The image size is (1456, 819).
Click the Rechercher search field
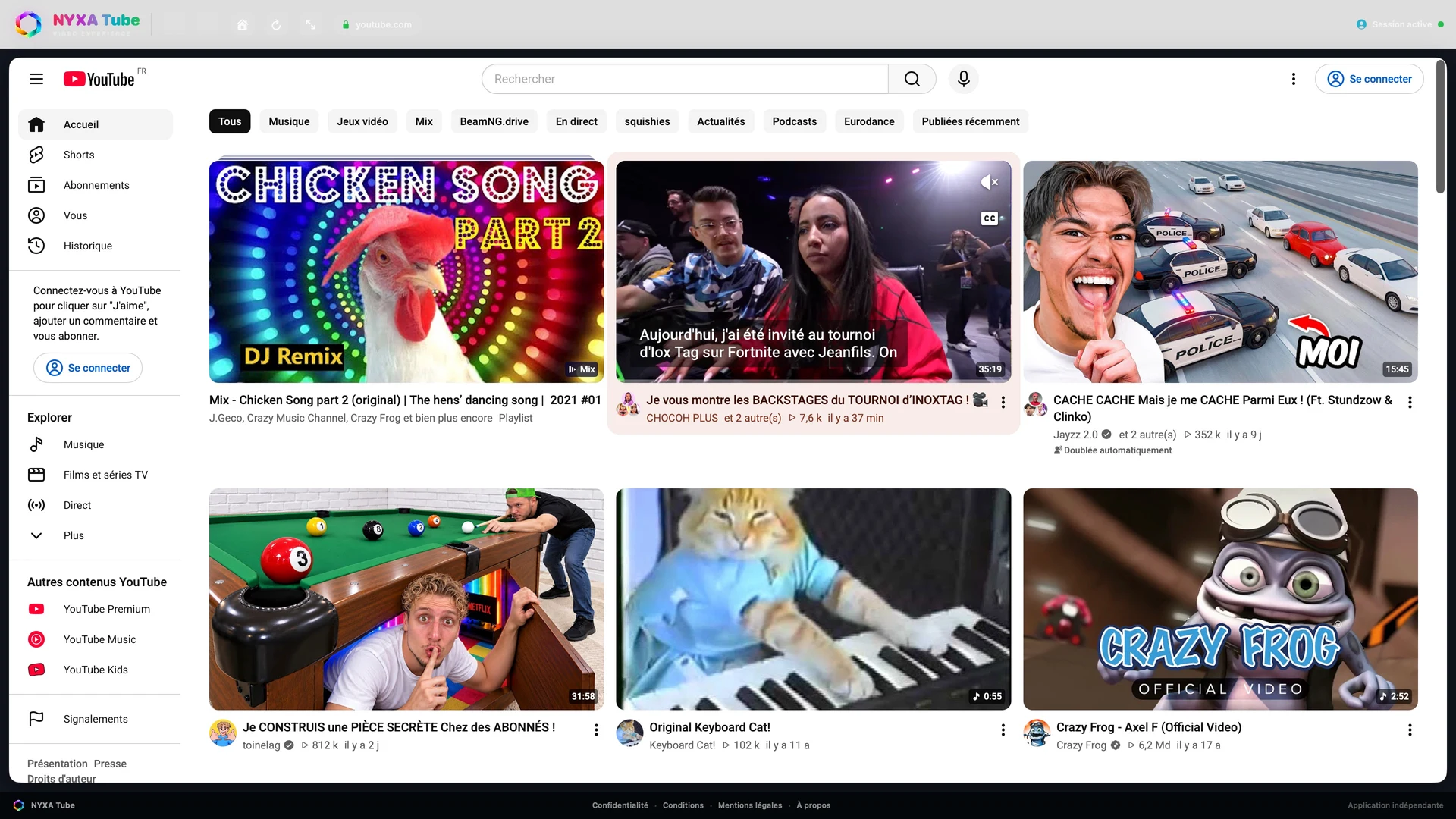(685, 79)
